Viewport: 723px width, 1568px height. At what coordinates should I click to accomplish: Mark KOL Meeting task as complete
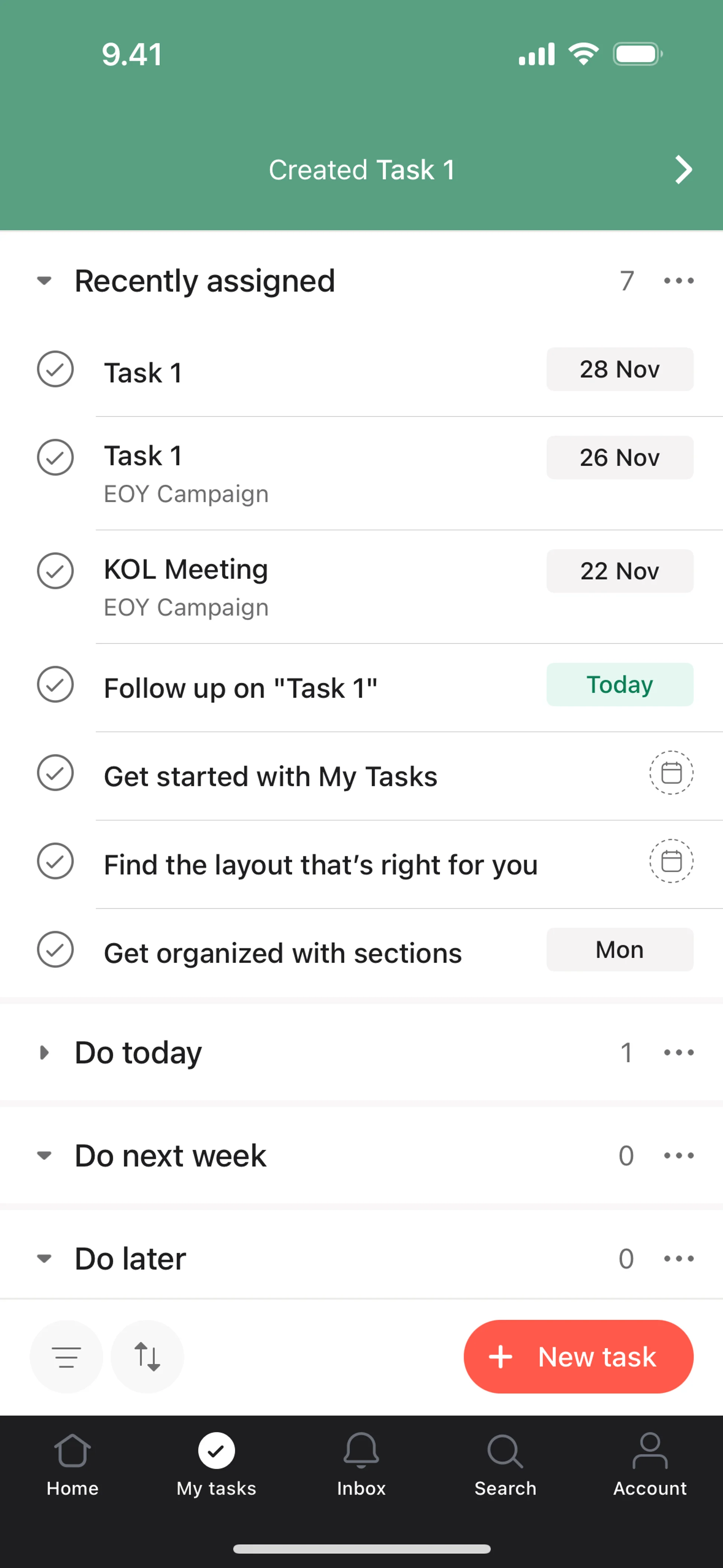point(55,571)
